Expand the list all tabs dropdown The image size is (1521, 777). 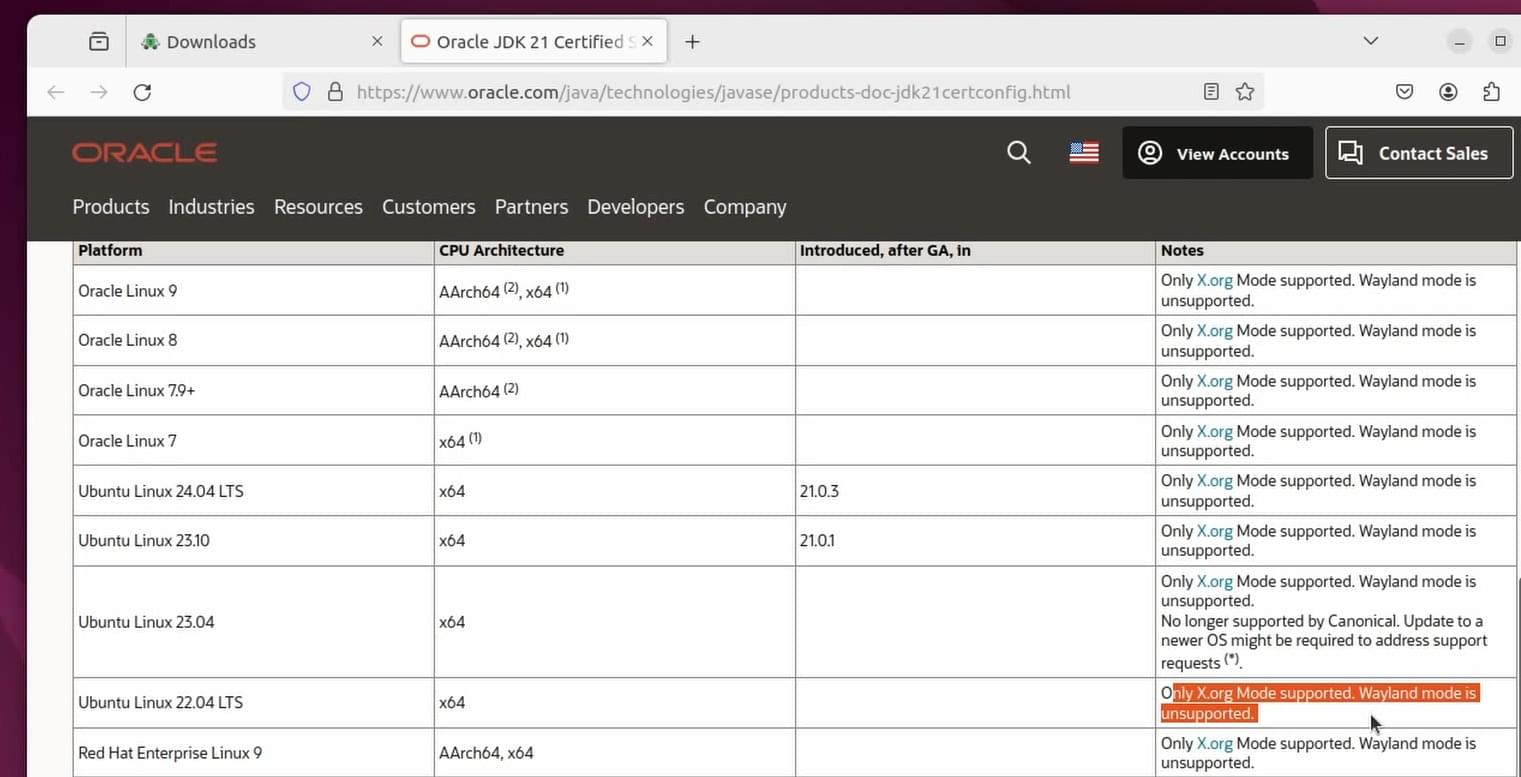(x=1371, y=41)
